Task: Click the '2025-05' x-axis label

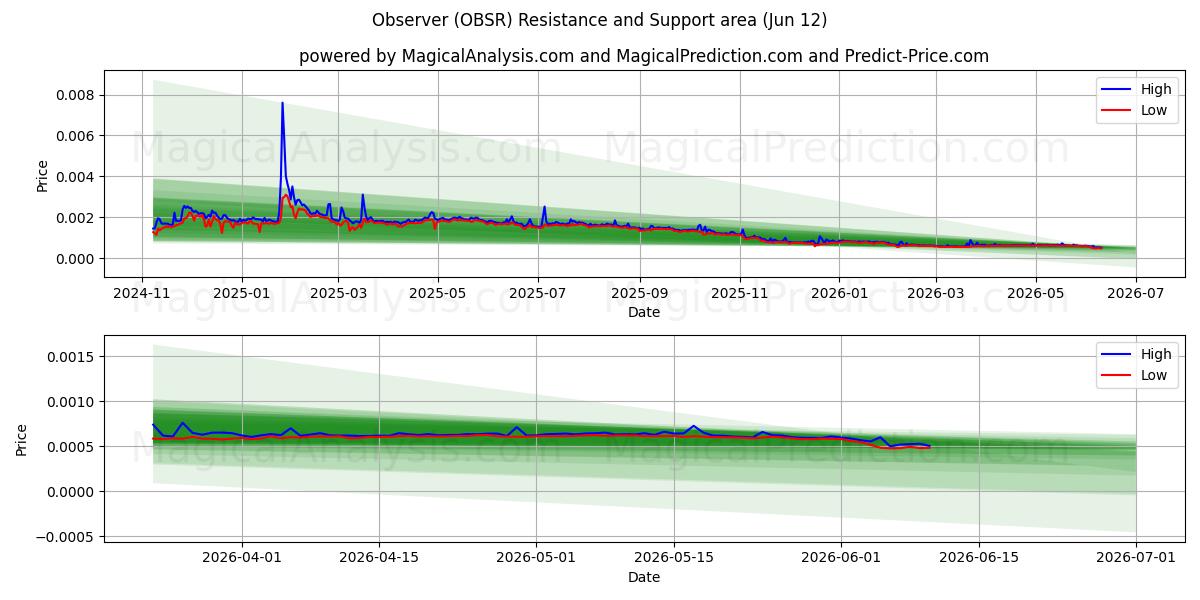Action: coord(437,293)
